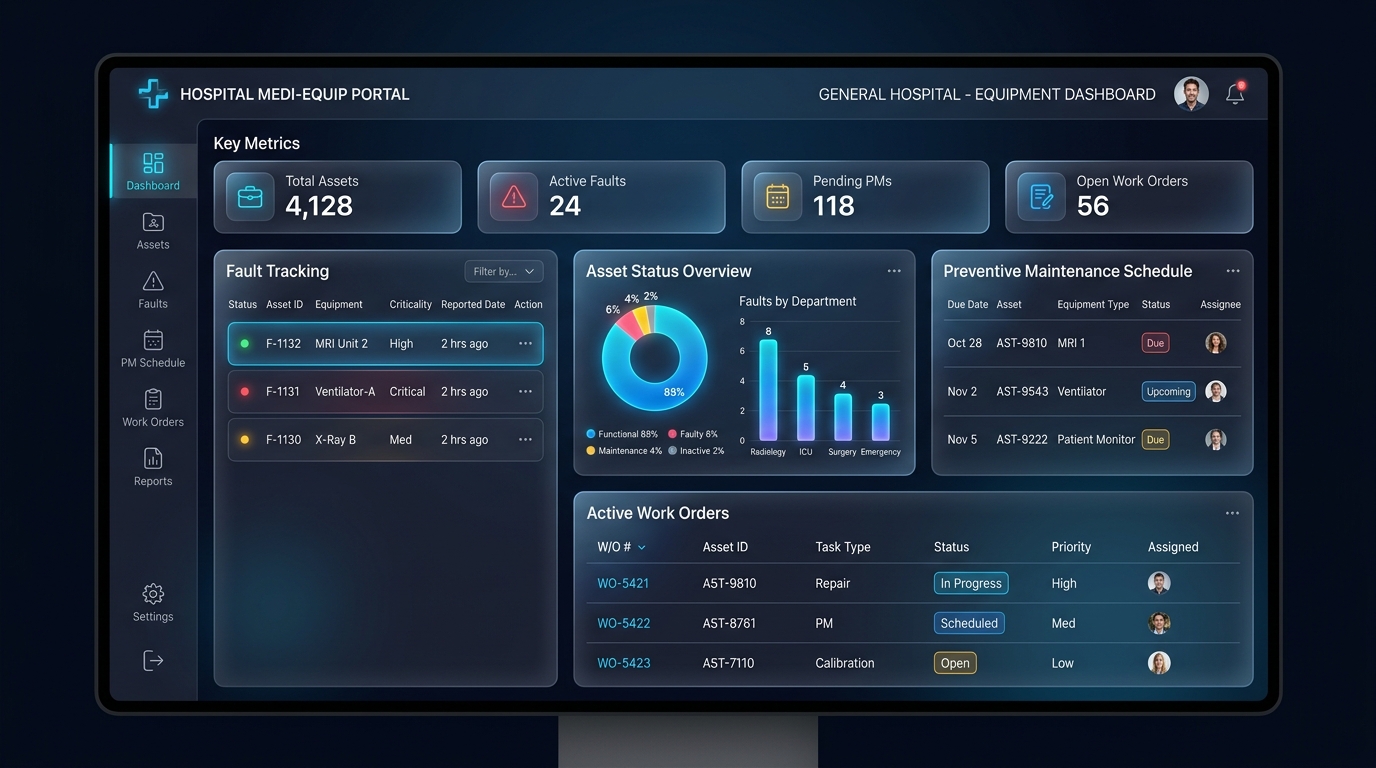Click the Scheduled status badge

pos(969,623)
